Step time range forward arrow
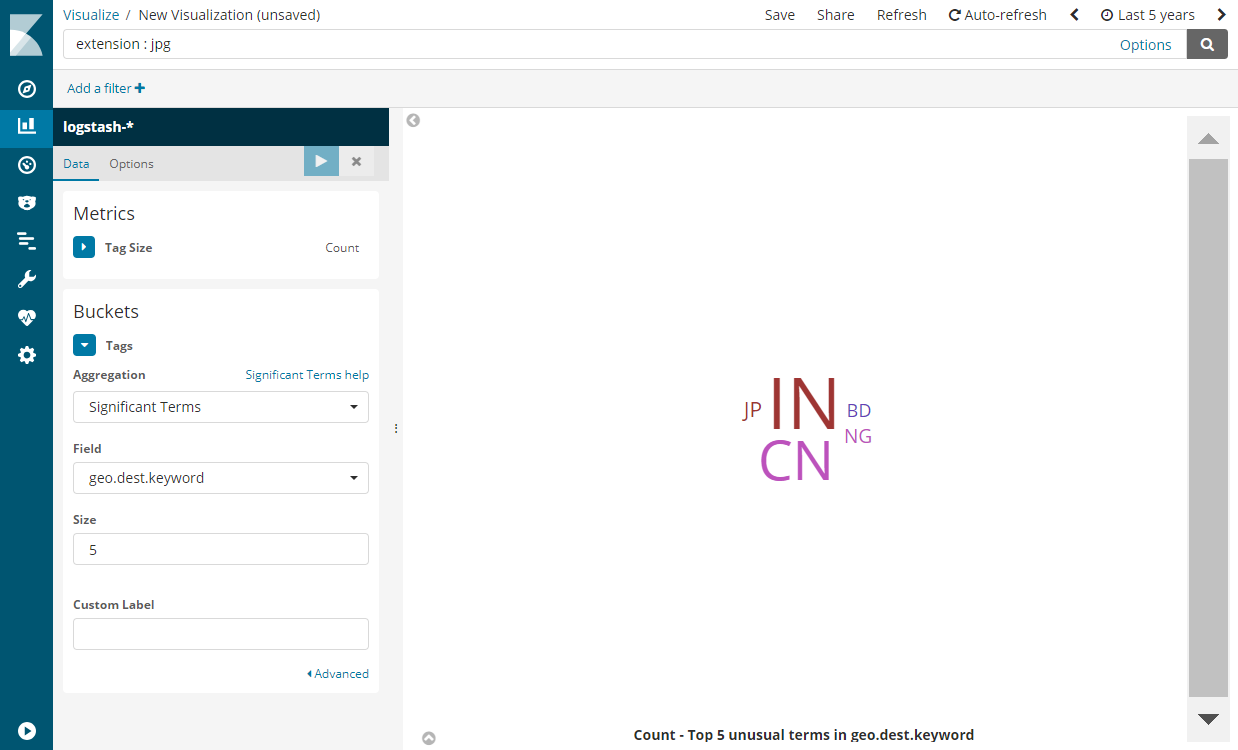1238x750 pixels. pyautogui.click(x=1221, y=15)
